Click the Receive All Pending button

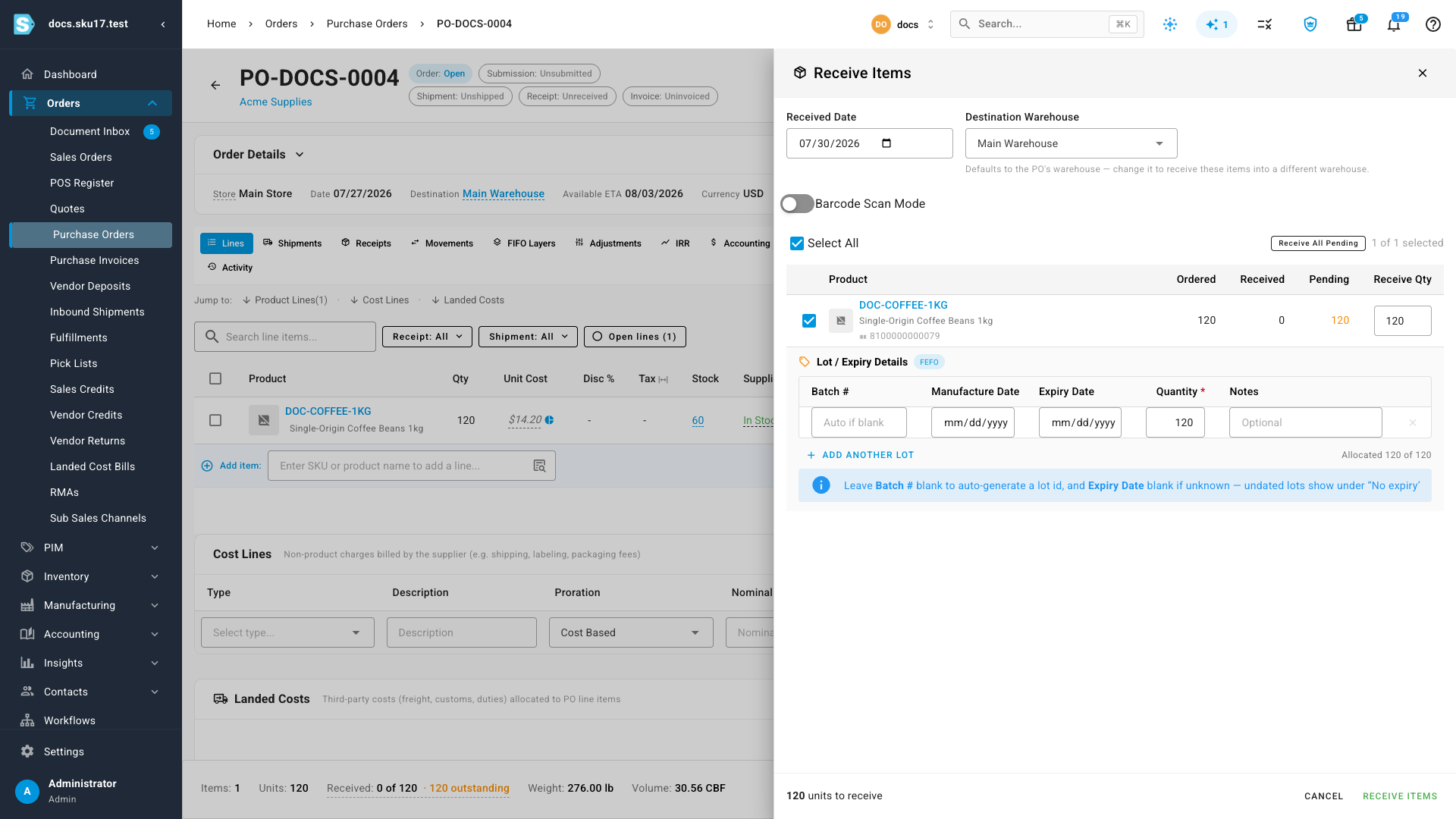(1318, 243)
